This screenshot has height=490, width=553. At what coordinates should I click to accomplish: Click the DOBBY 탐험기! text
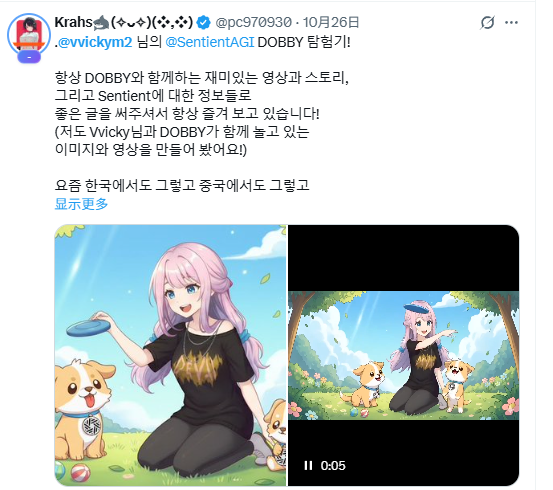304,42
